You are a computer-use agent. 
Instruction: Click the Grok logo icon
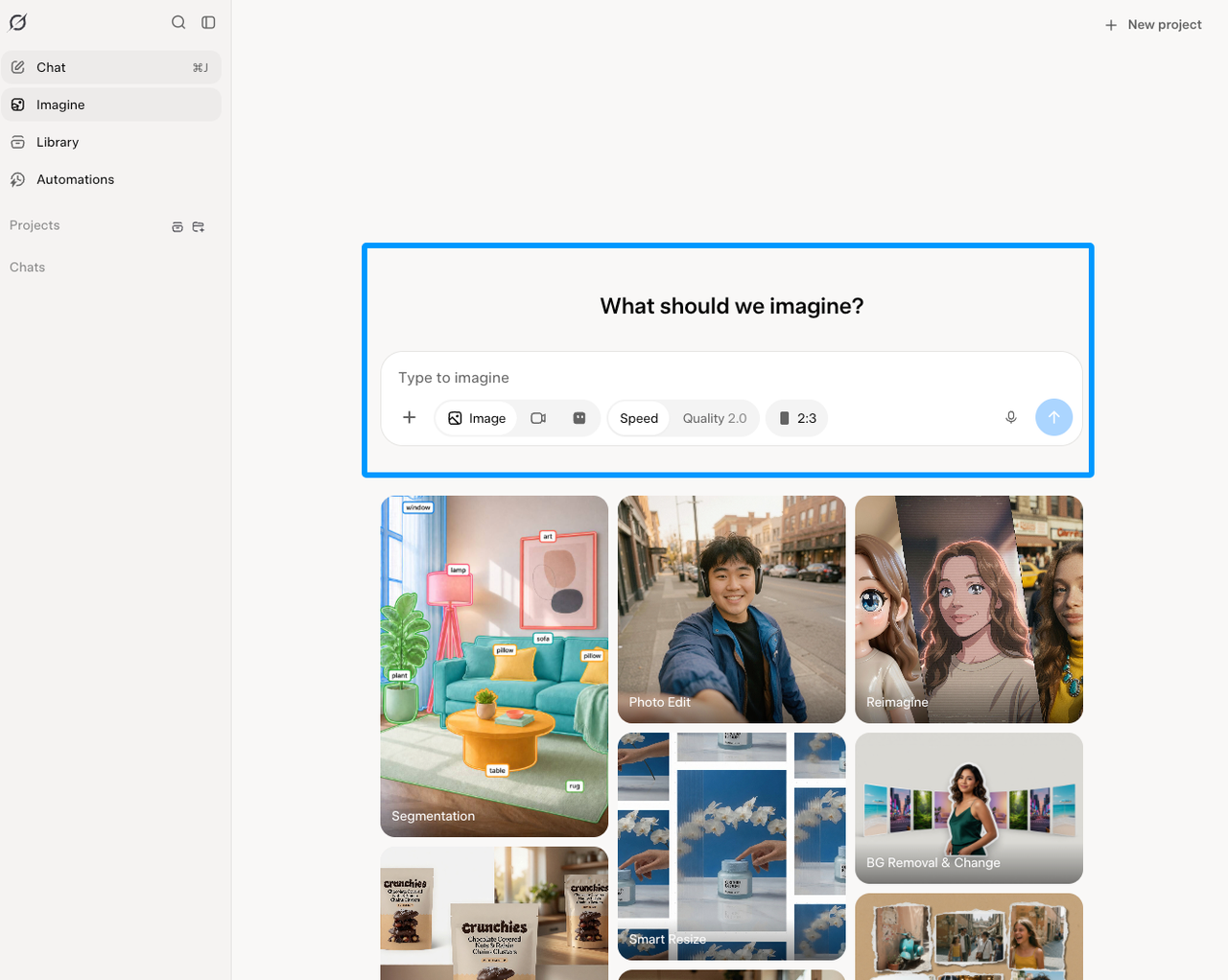tap(17, 22)
